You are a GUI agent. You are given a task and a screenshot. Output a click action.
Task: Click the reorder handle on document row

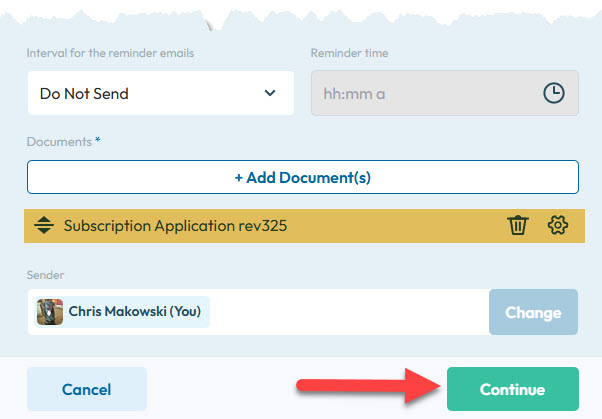click(43, 226)
